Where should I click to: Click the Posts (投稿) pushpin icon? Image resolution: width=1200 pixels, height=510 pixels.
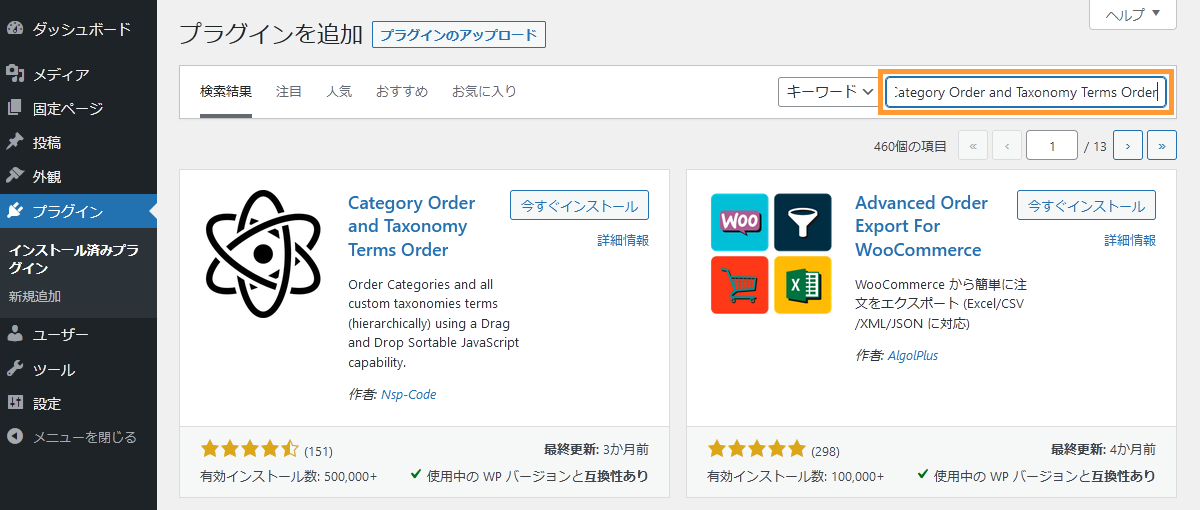coord(15,142)
